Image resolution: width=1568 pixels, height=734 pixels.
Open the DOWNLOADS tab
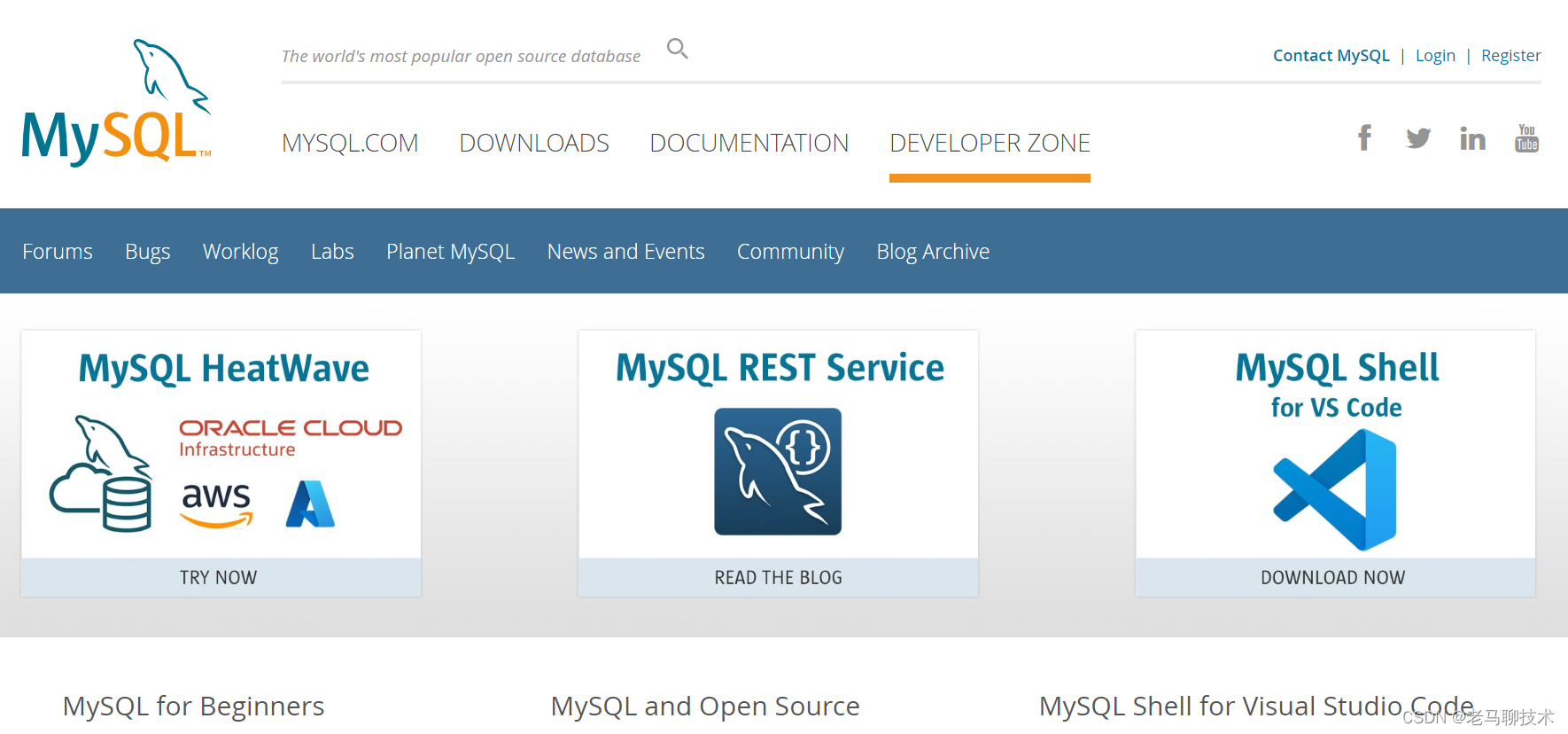click(534, 143)
